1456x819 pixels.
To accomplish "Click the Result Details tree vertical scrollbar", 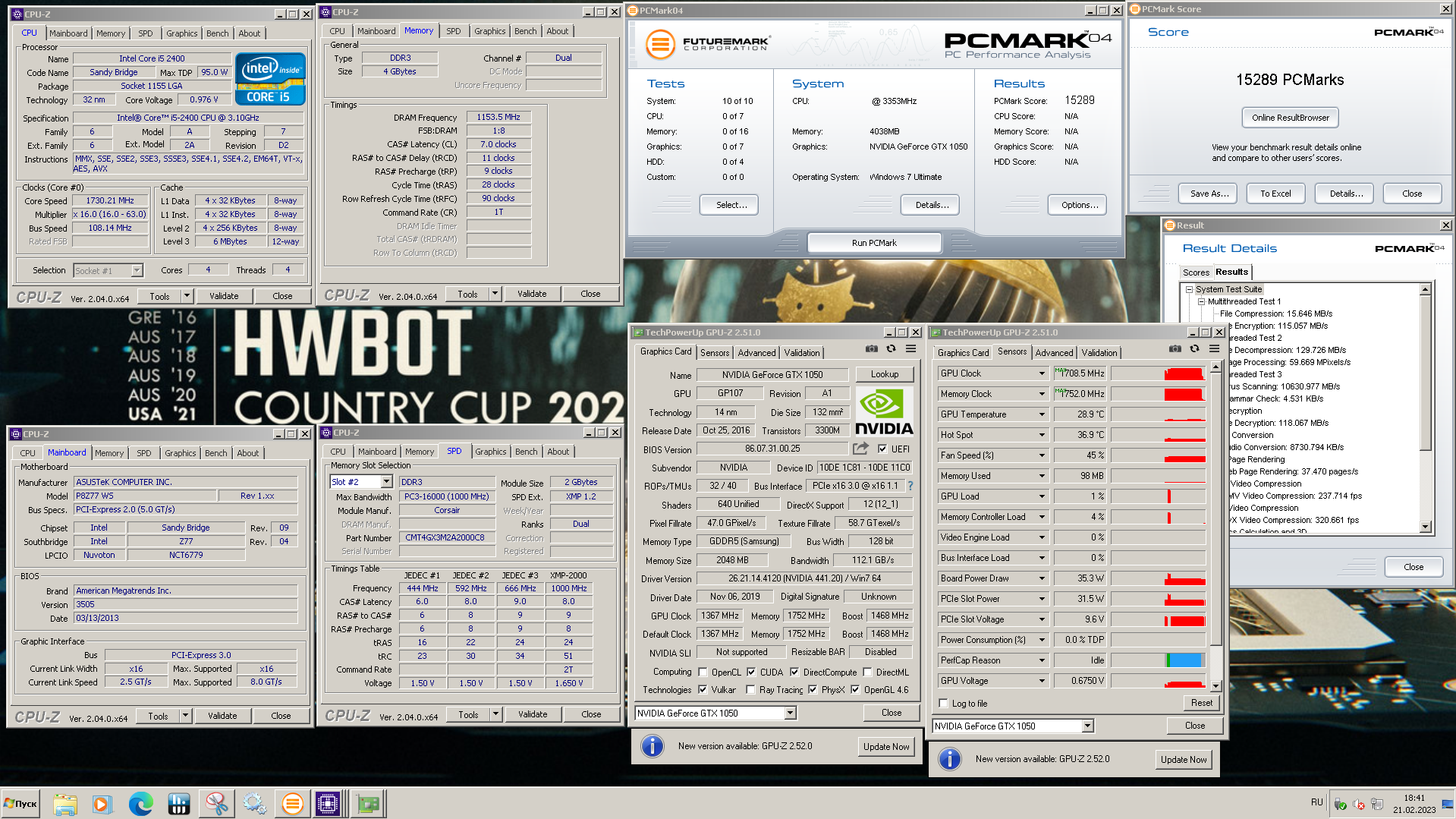I will (1425, 408).
